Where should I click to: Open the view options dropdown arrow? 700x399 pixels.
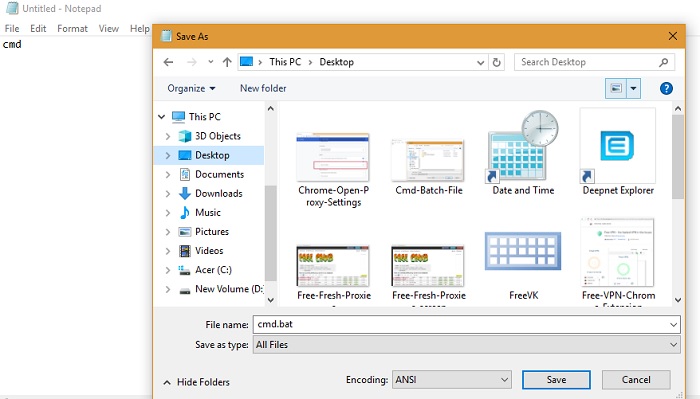tap(633, 88)
